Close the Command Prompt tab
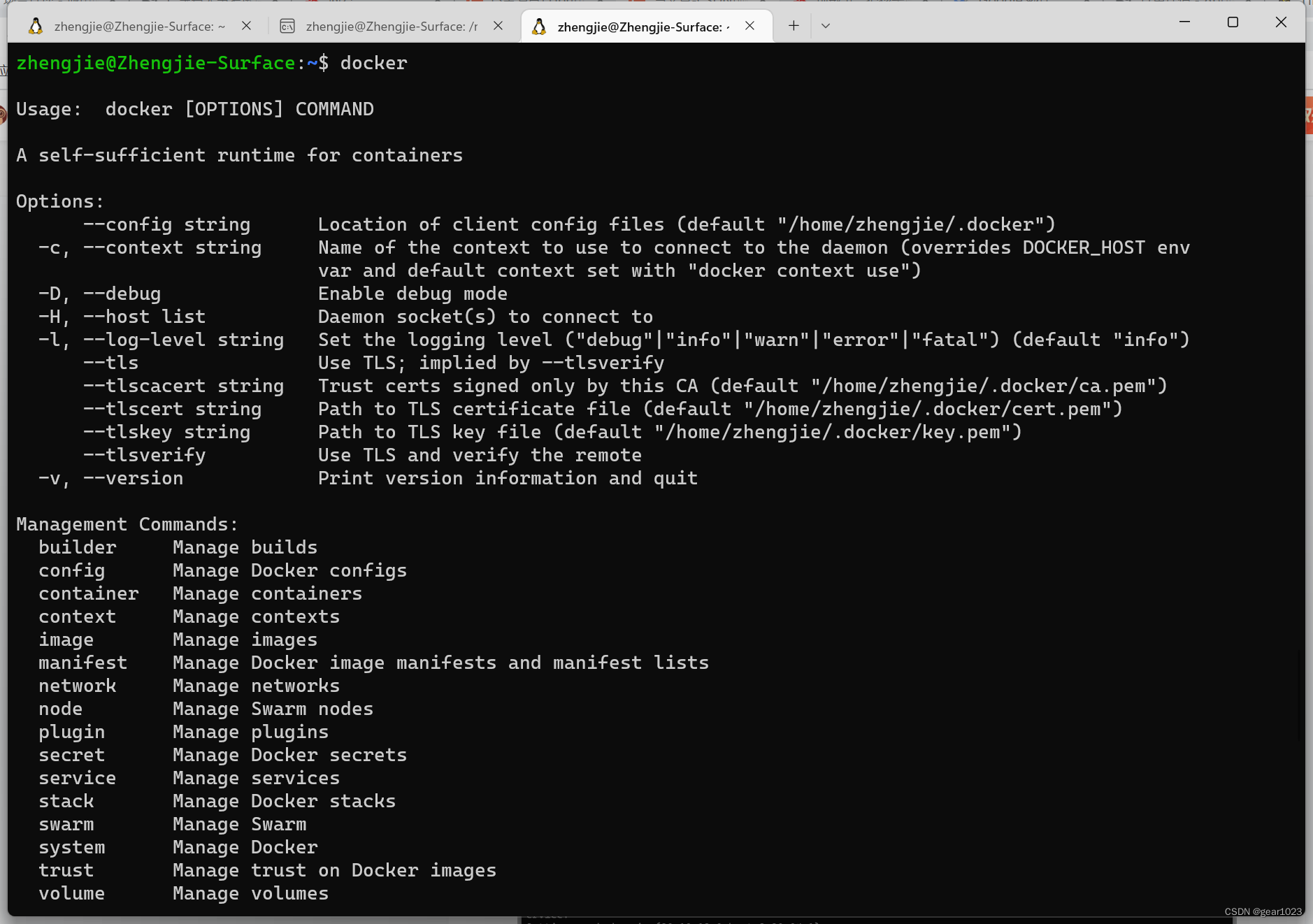1313x924 pixels. [x=498, y=26]
